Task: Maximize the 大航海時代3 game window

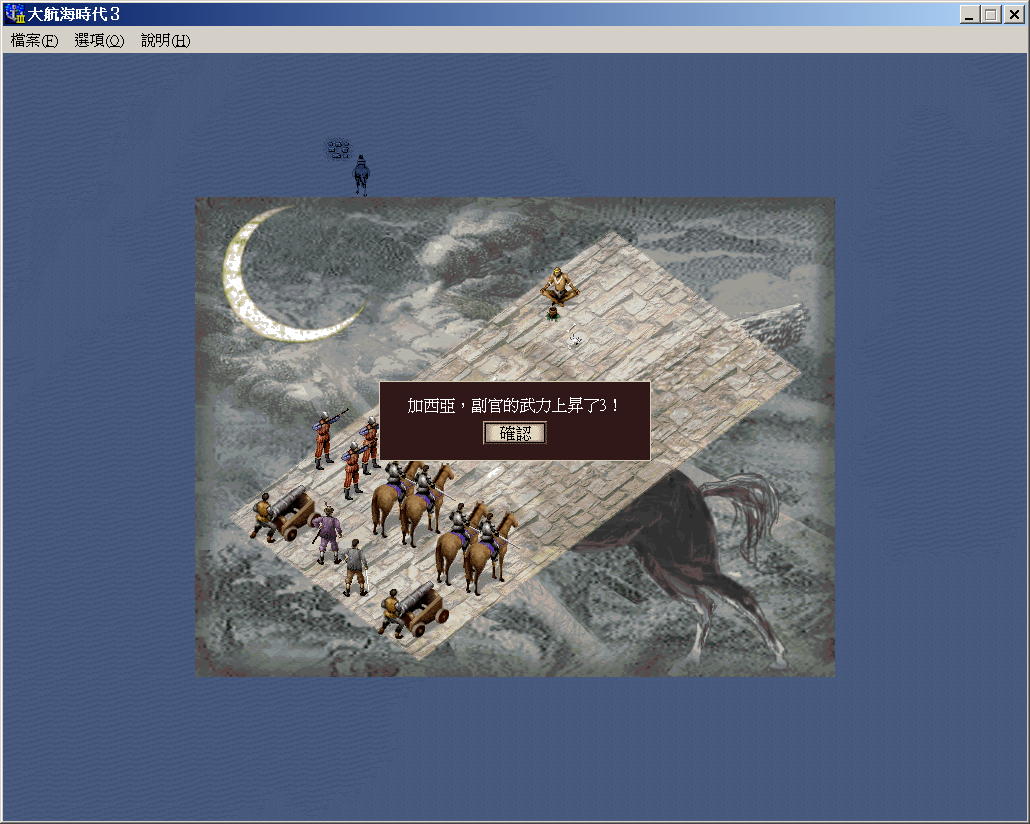Action: point(990,15)
